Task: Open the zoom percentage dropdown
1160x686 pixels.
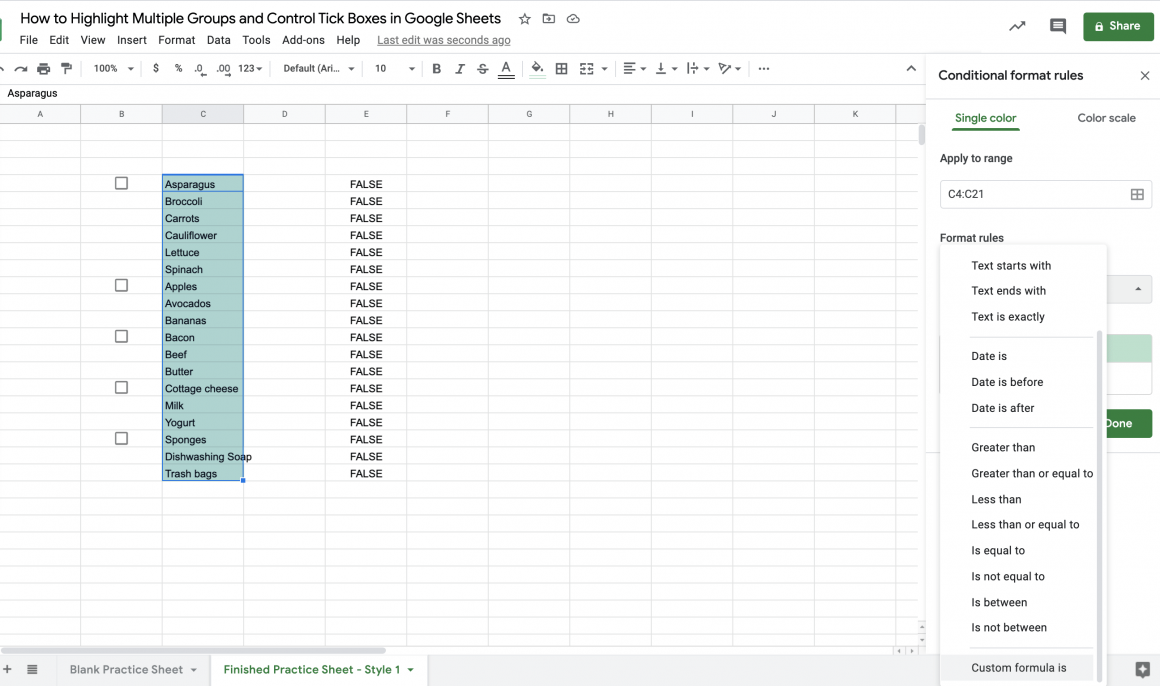Action: pos(111,68)
